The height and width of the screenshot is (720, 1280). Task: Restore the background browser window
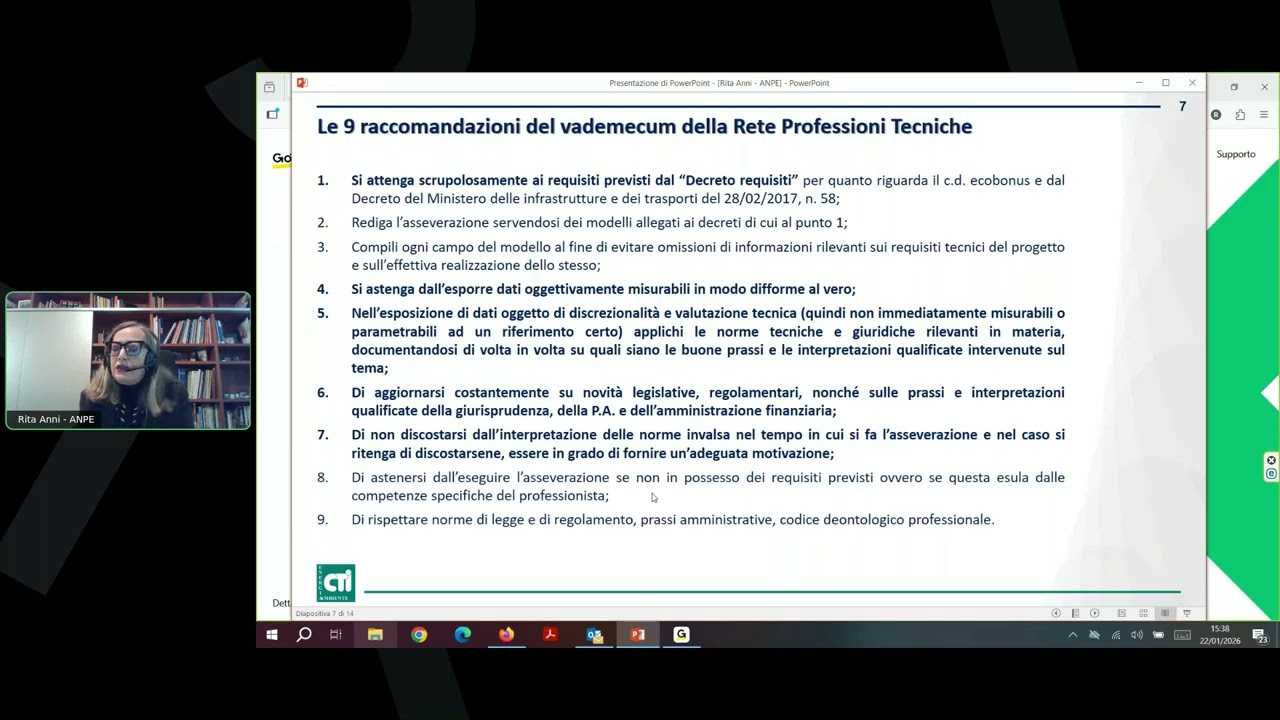[1234, 87]
